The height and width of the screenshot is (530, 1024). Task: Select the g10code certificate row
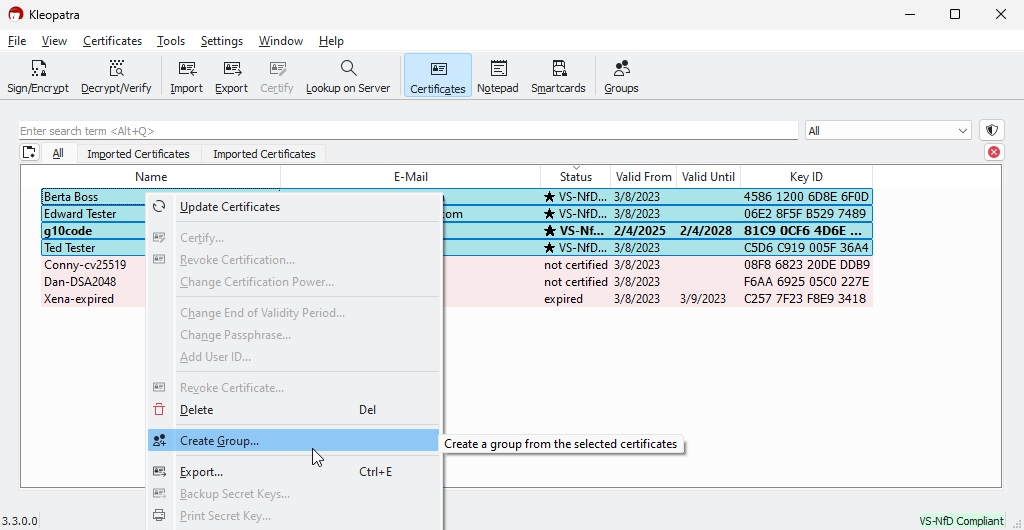pos(456,230)
